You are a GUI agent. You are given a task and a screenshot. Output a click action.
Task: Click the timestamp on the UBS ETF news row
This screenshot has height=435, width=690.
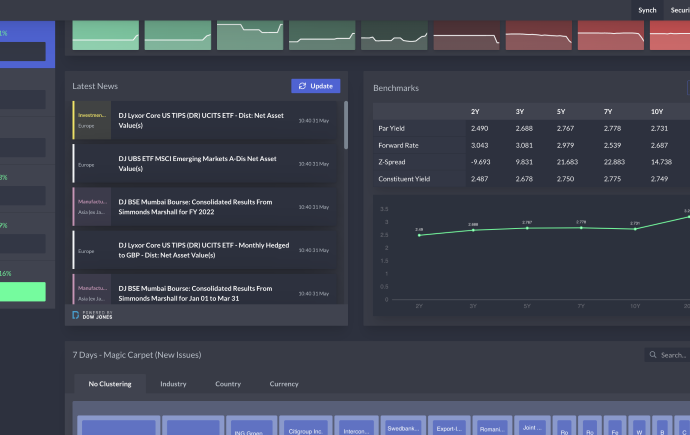tap(314, 164)
